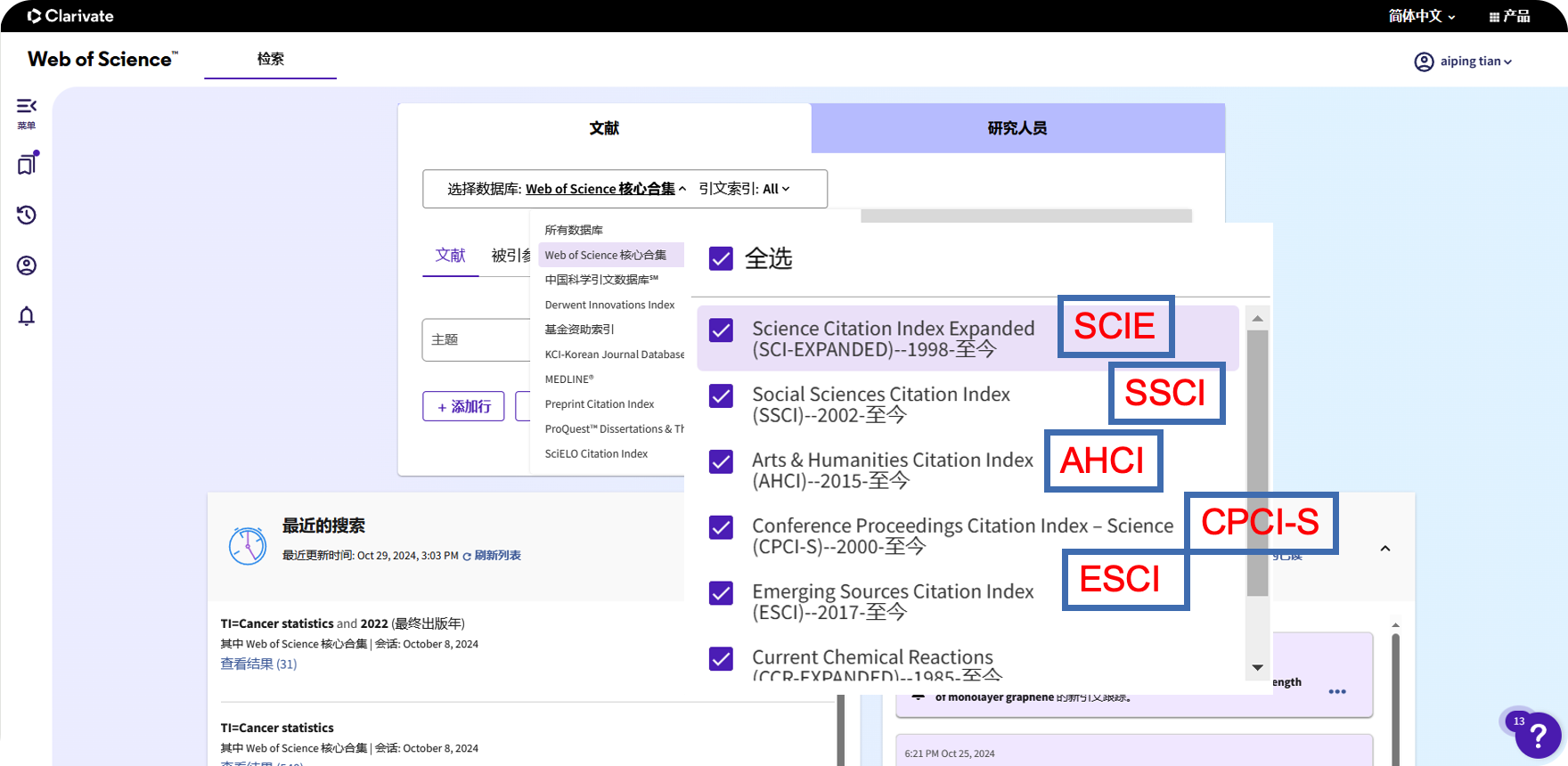
Task: View results (31) for Cancer statistics 2022
Action: pos(258,664)
